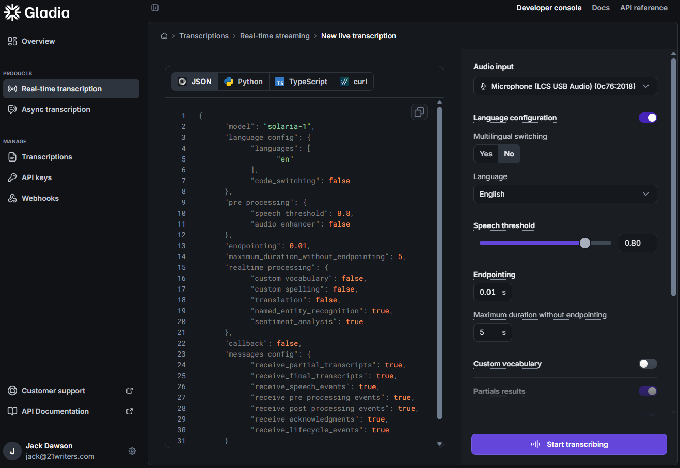Select No for Multilingual switching

click(x=509, y=154)
